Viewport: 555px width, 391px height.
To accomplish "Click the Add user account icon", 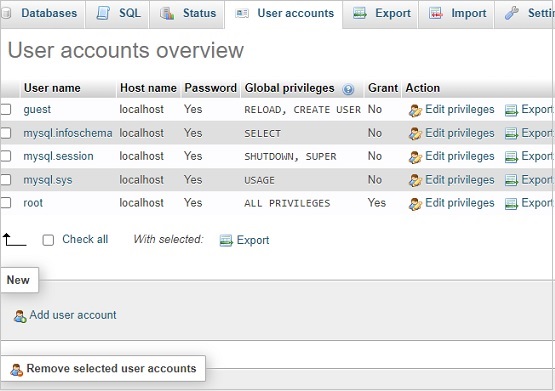I will pos(20,316).
